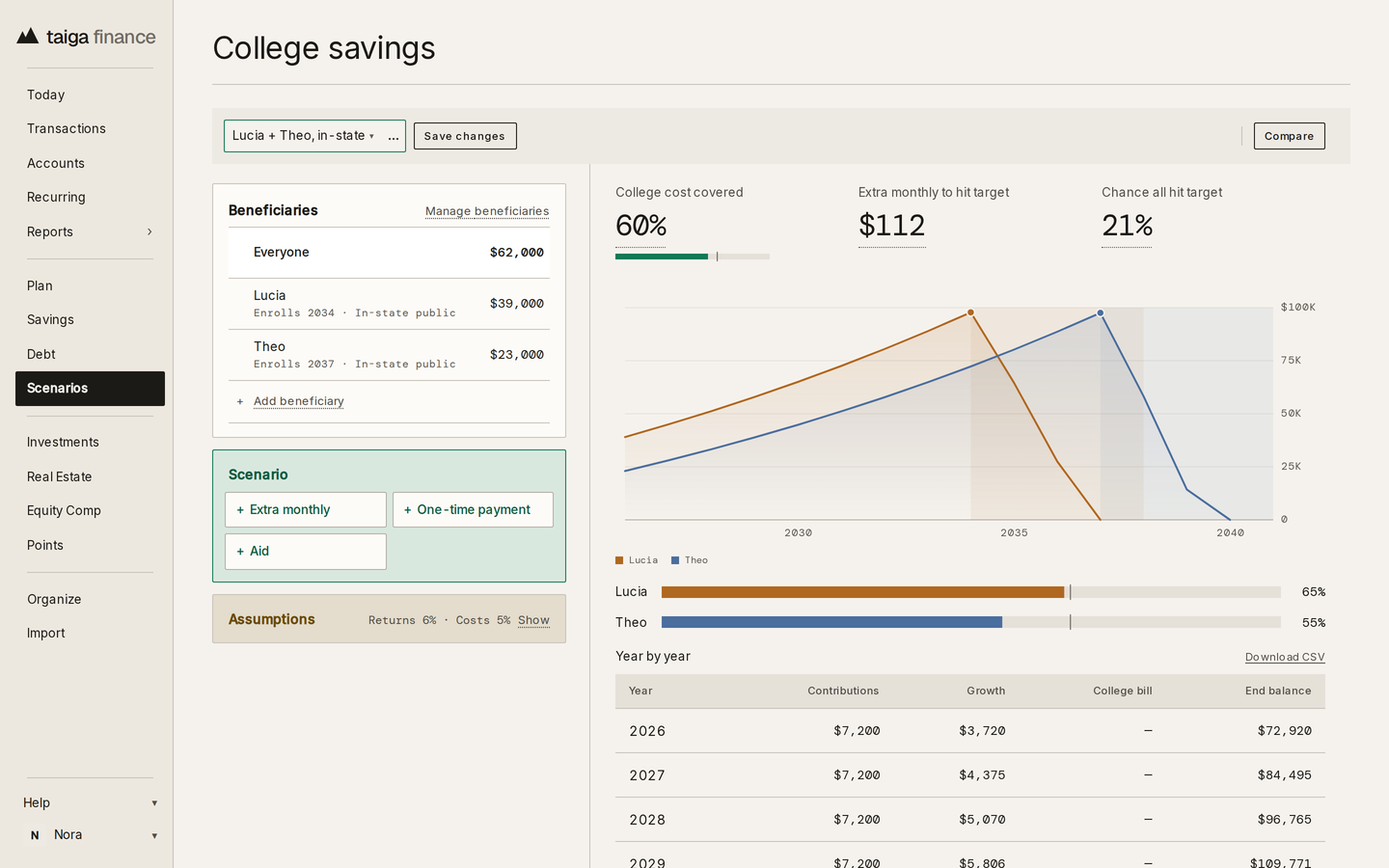This screenshot has height=868, width=1389.
Task: Select the Lucia beneficiary row
Action: pyautogui.click(x=389, y=304)
